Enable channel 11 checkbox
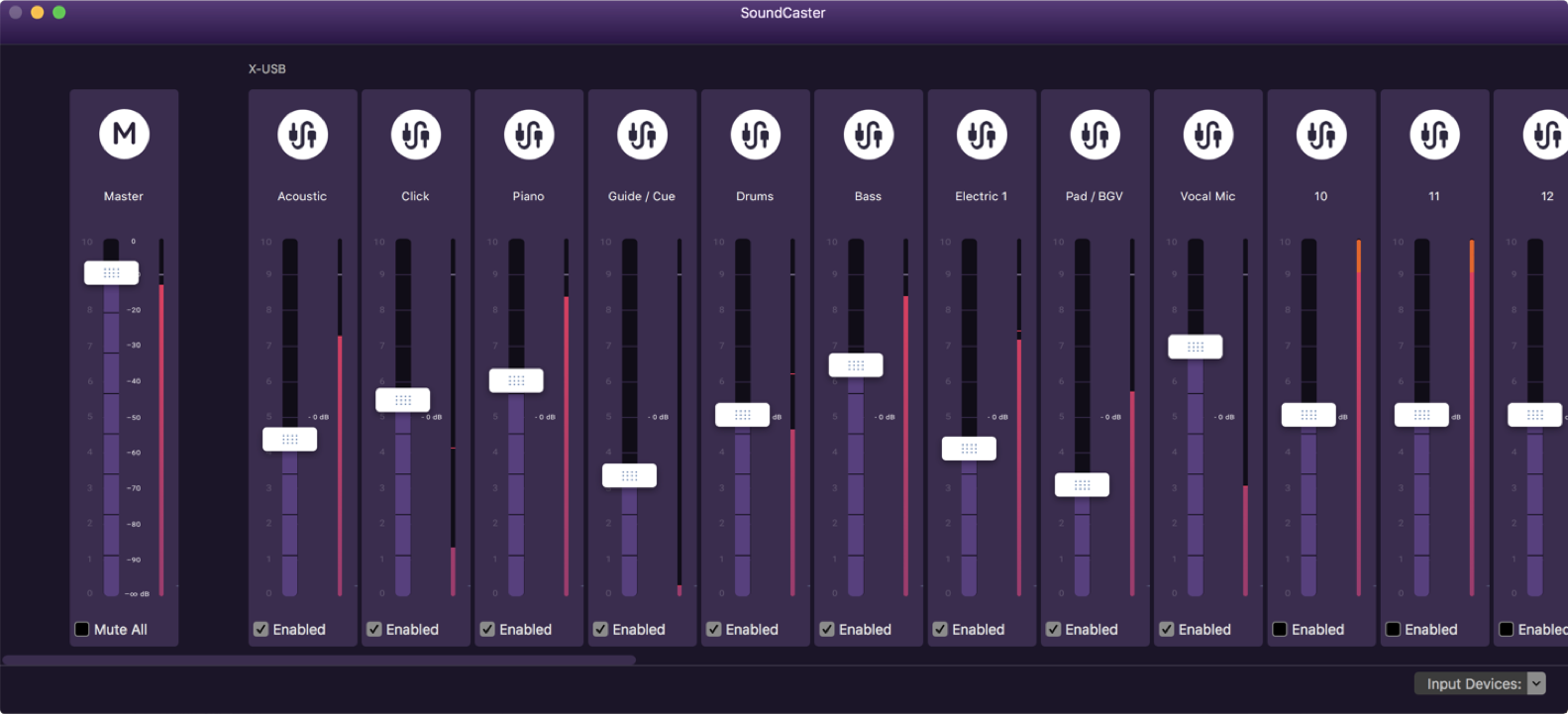Viewport: 1568px width, 714px height. click(x=1393, y=629)
